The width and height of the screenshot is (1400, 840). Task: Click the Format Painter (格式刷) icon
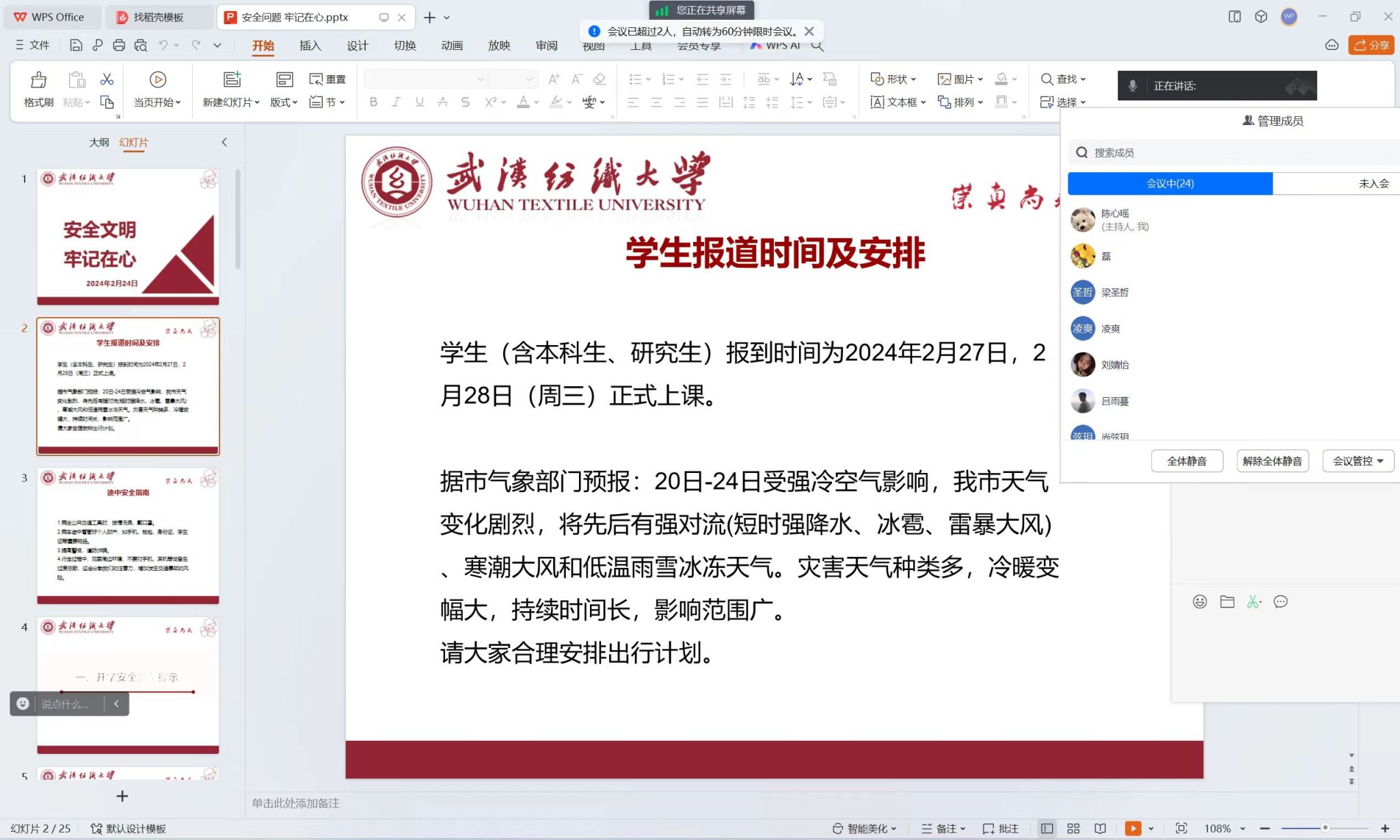click(38, 80)
